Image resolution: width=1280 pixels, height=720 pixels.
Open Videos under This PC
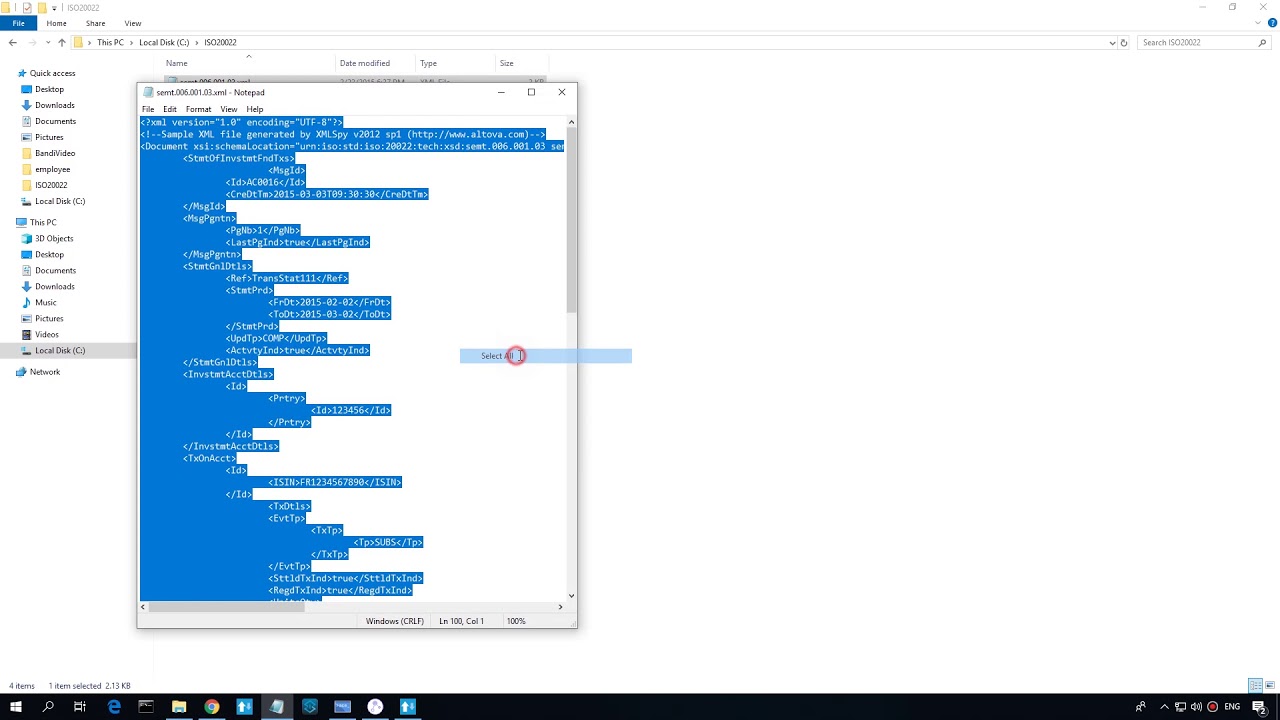pyautogui.click(x=47, y=334)
